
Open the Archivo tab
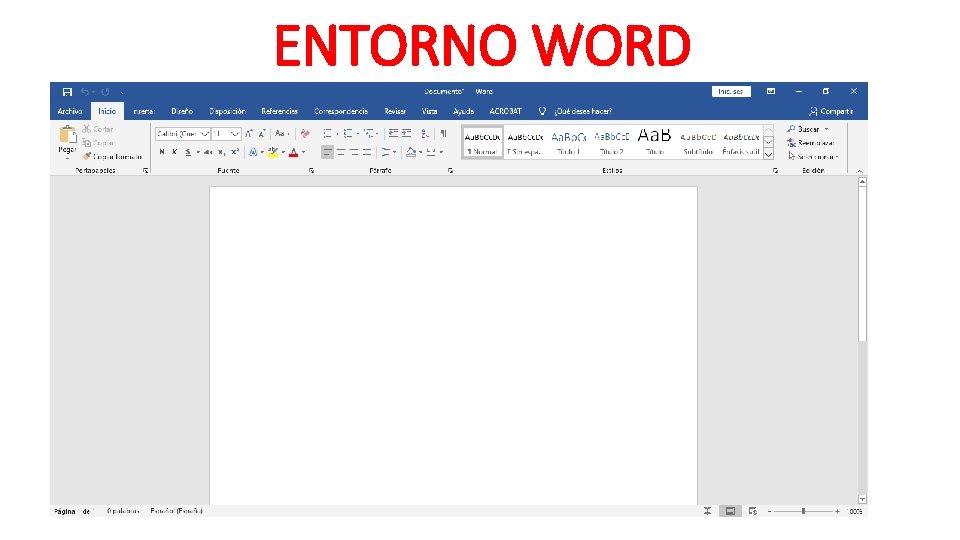coord(70,111)
